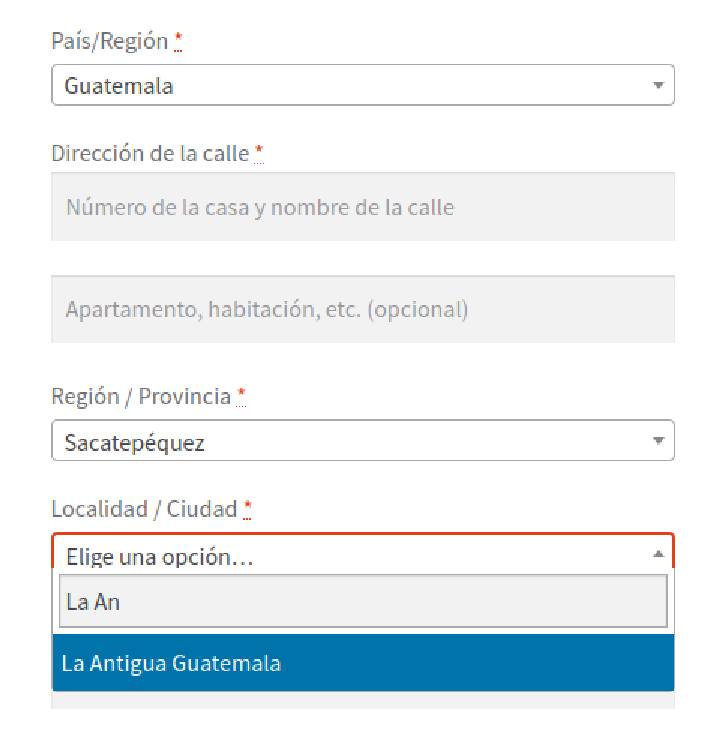Select La Antigua Guatemala from results

click(363, 663)
